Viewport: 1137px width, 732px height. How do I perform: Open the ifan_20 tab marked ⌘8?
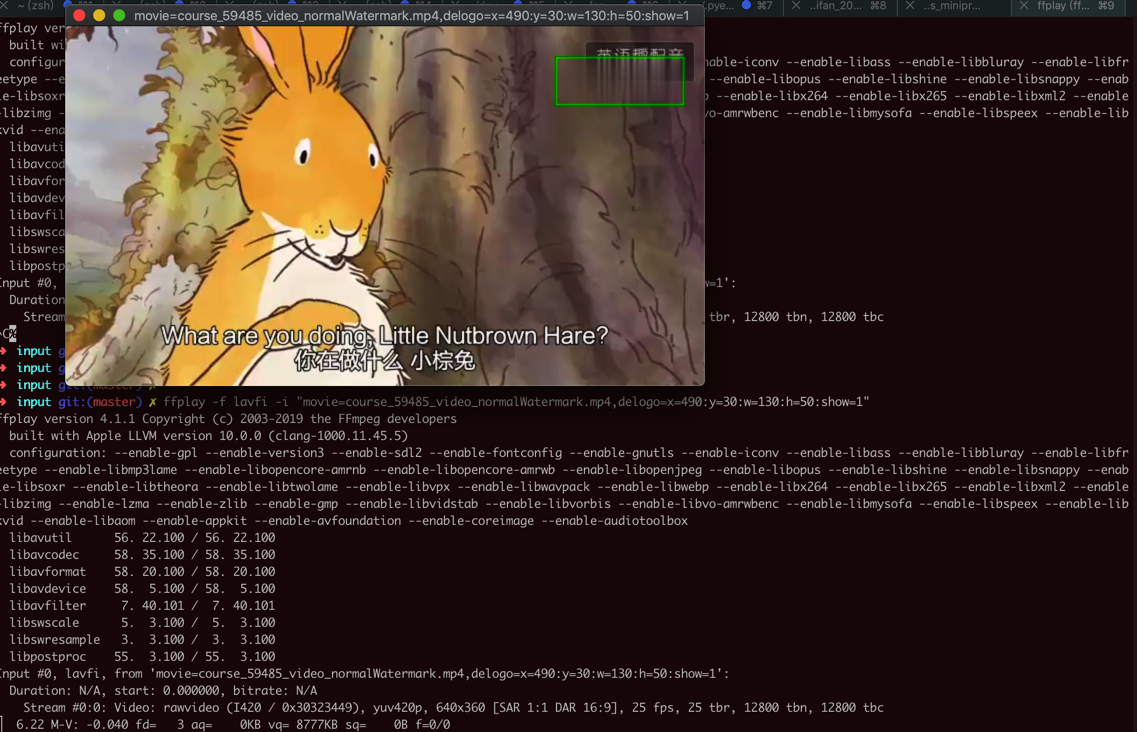(x=847, y=6)
